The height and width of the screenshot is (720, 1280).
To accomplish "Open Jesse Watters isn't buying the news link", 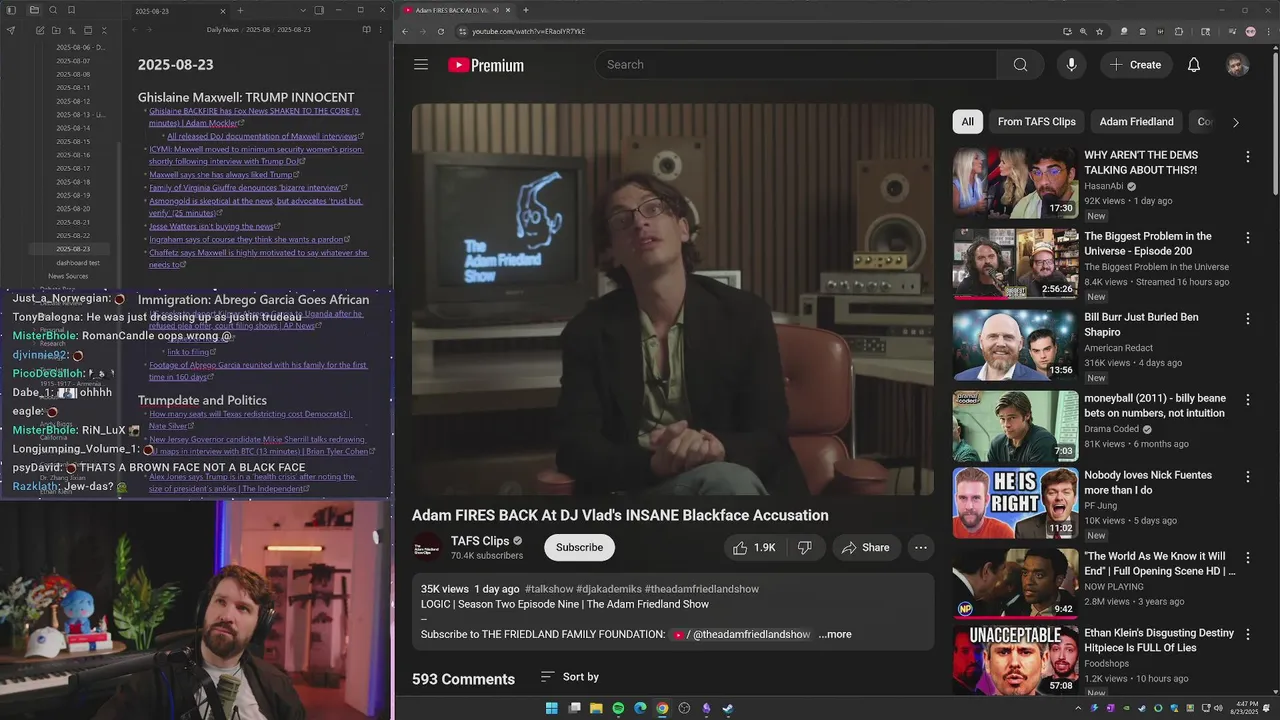I will coord(211,226).
